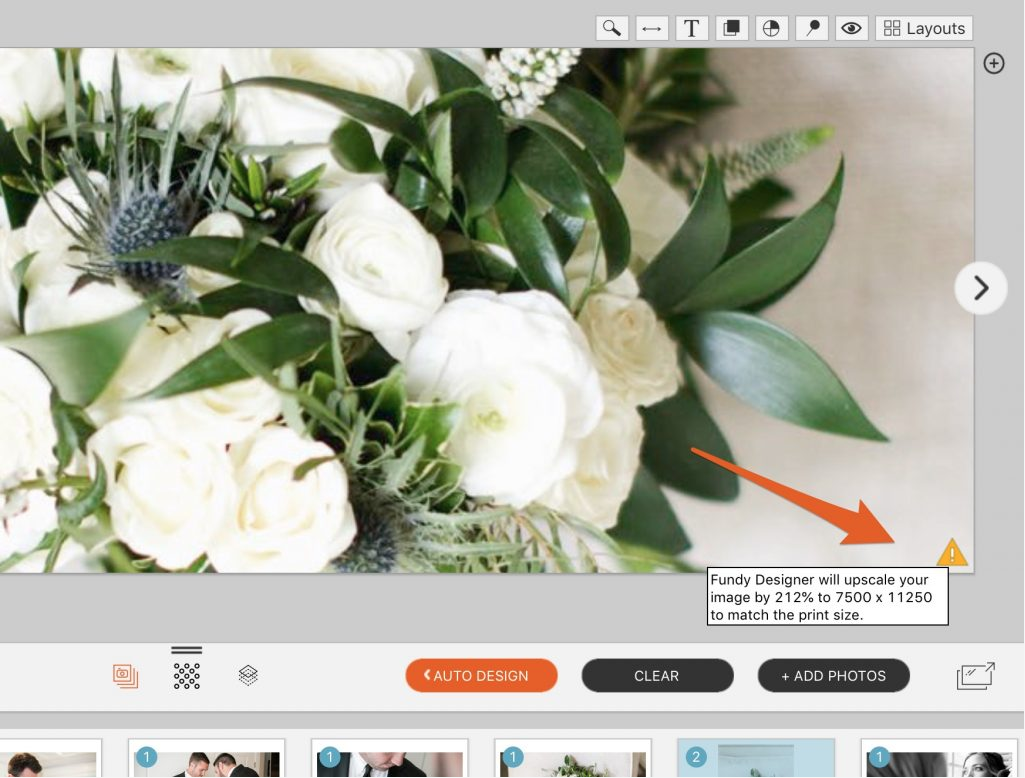Open the quartered circle color tool

pyautogui.click(x=771, y=28)
